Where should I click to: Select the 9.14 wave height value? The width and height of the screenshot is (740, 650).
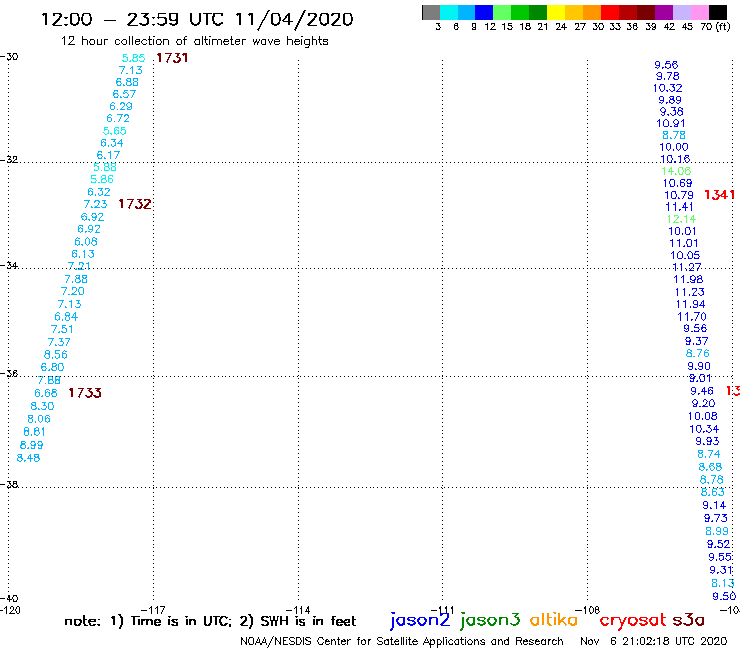tap(714, 505)
